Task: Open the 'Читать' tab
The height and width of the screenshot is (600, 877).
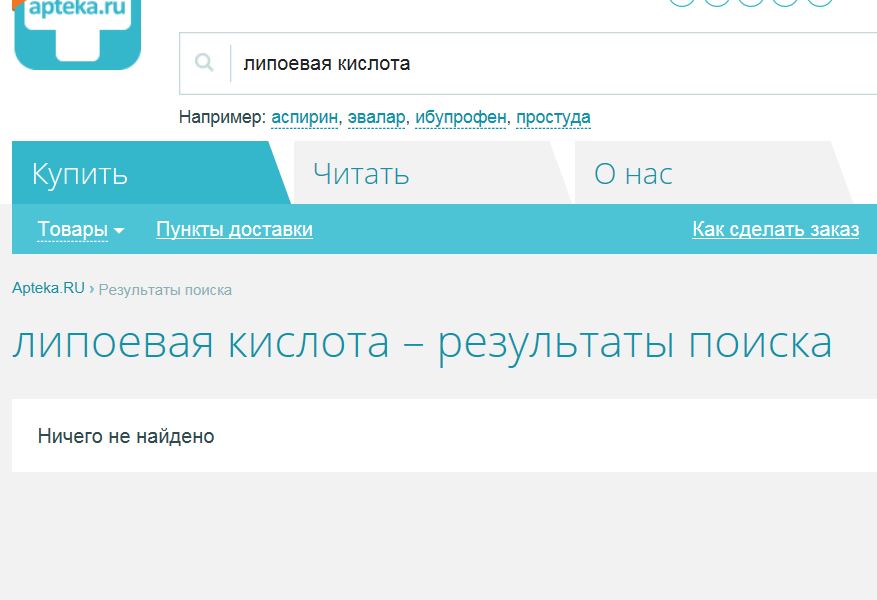Action: pyautogui.click(x=361, y=173)
